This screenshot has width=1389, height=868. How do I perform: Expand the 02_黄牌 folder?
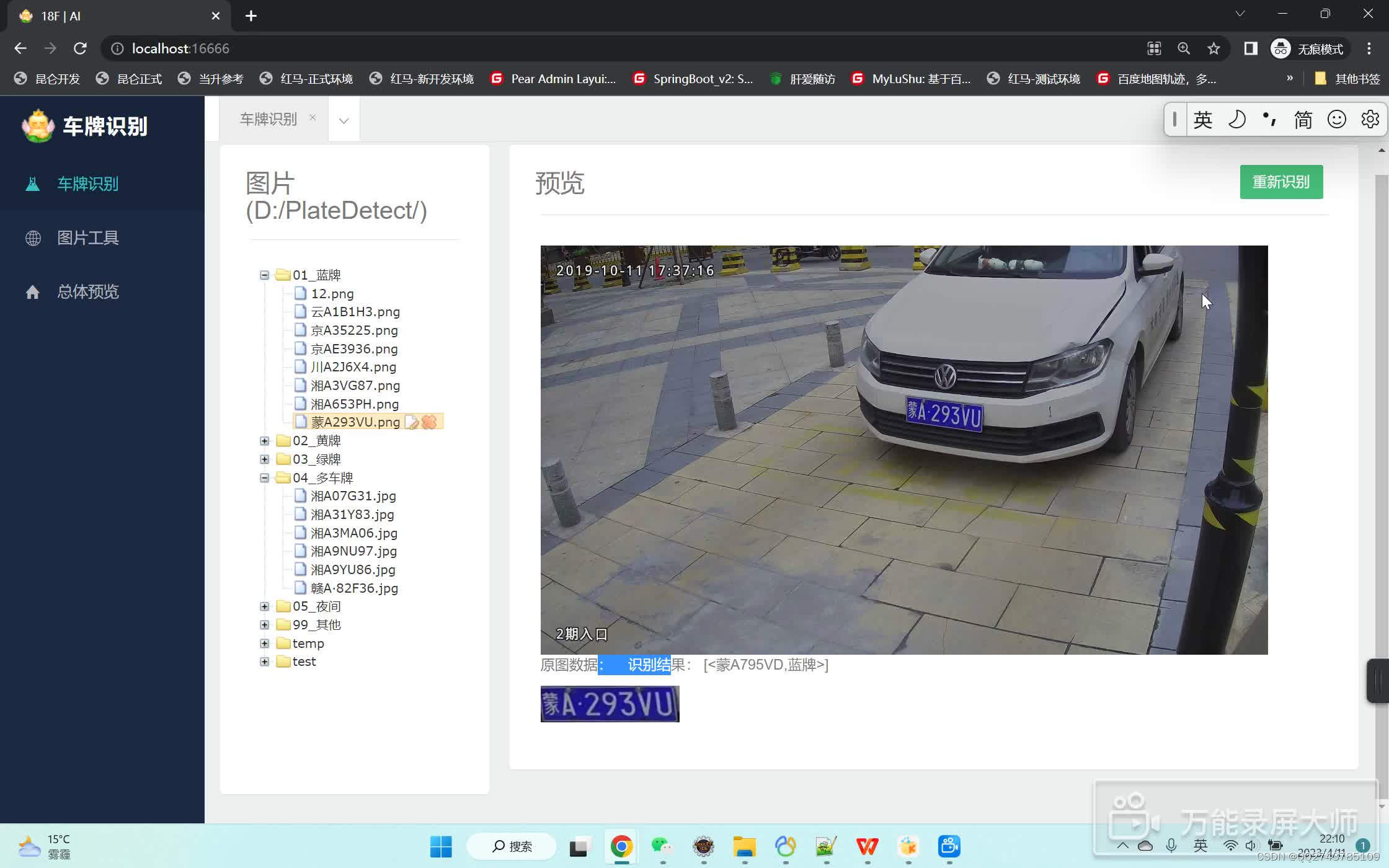pyautogui.click(x=265, y=440)
